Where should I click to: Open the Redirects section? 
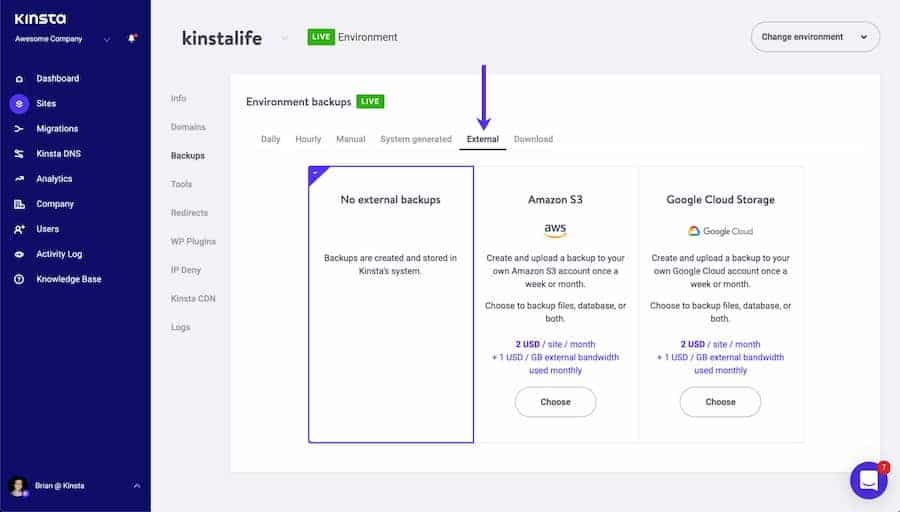tap(189, 212)
